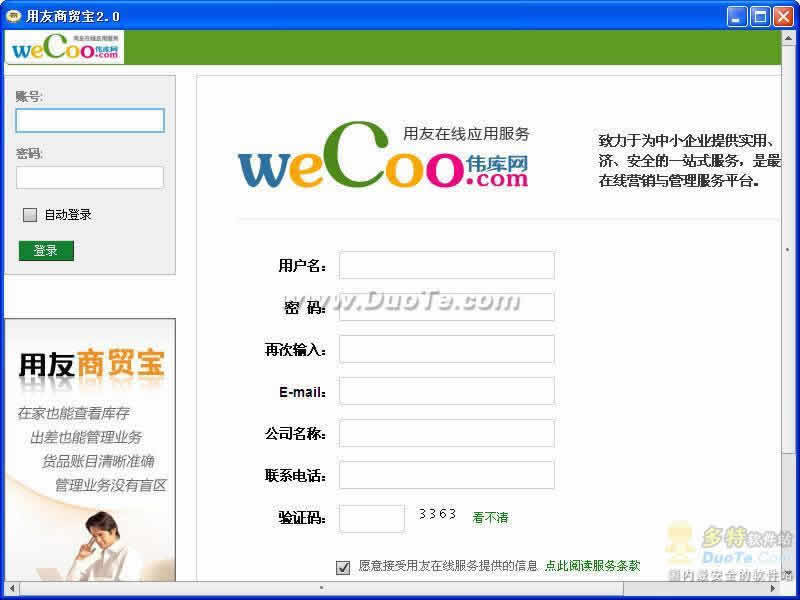Click the vertical scrollbar up arrow
This screenshot has width=800, height=600.
[x=788, y=38]
